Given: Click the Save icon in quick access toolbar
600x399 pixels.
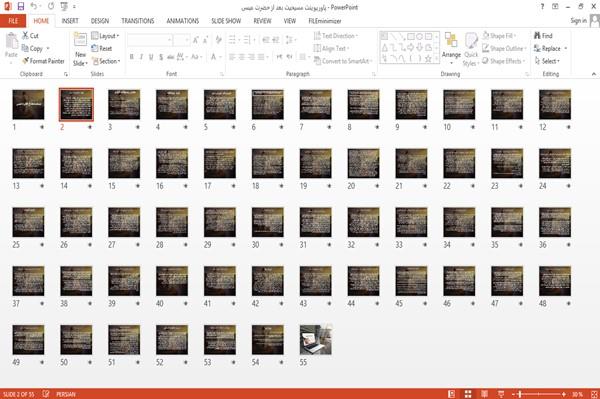Looking at the screenshot, I should point(21,7).
